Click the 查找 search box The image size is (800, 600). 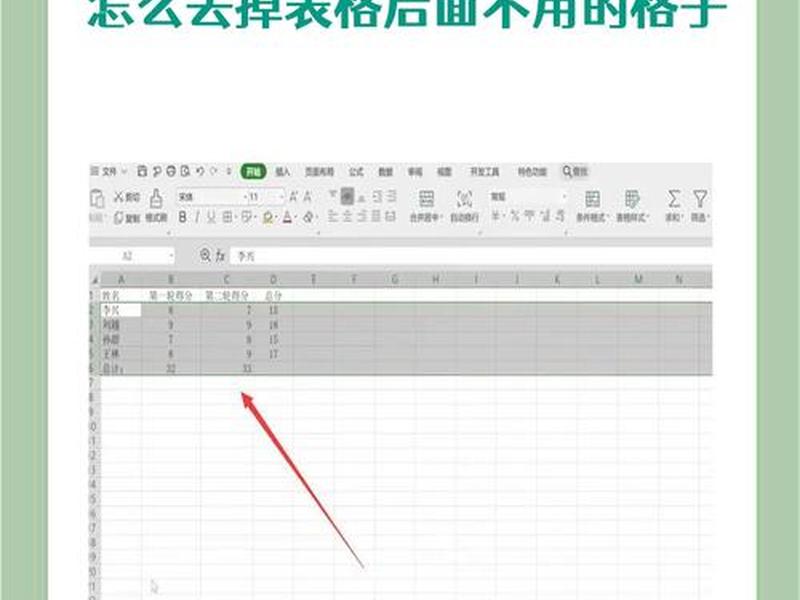click(x=576, y=171)
